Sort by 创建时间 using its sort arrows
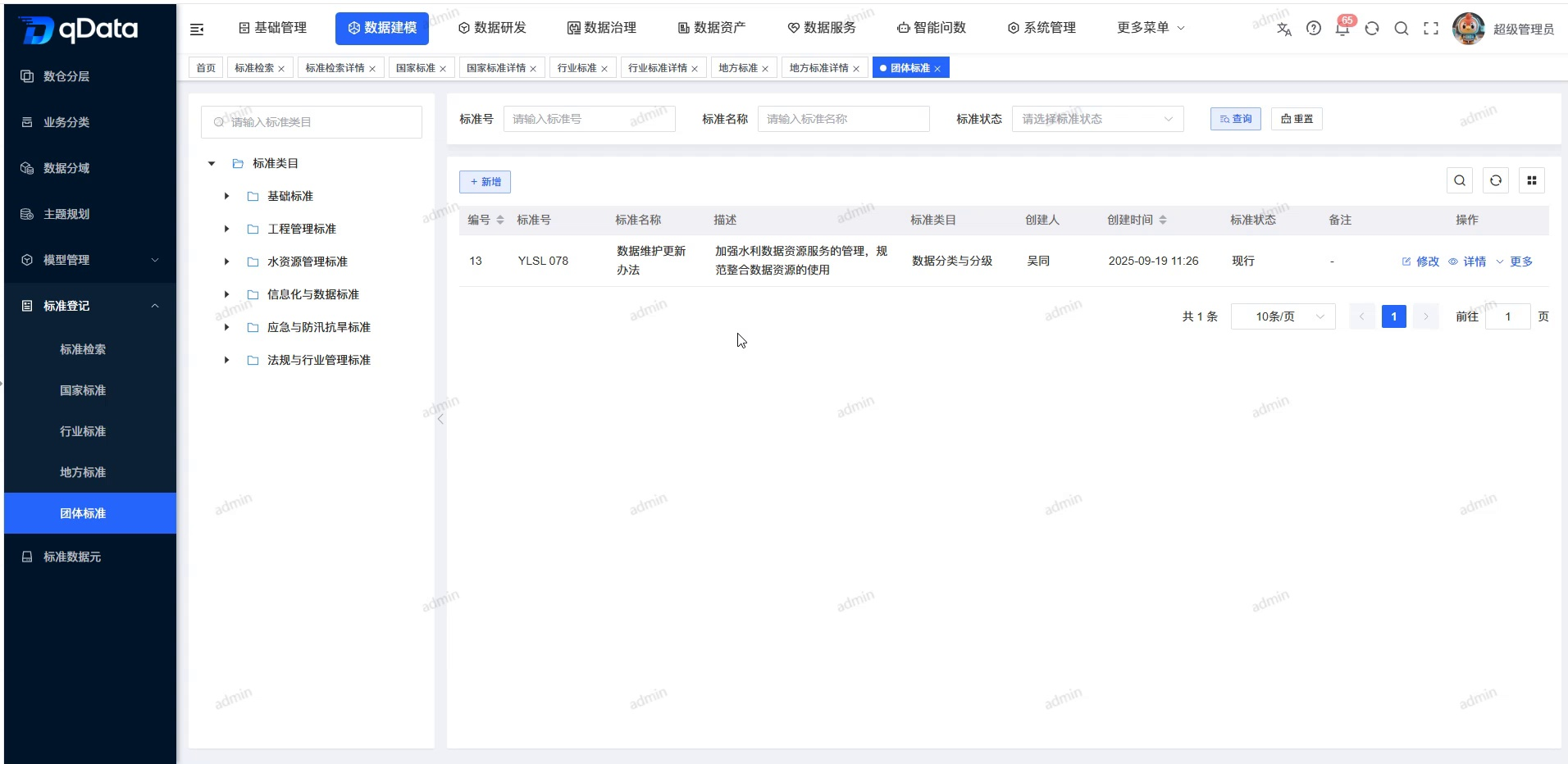 (x=1163, y=220)
